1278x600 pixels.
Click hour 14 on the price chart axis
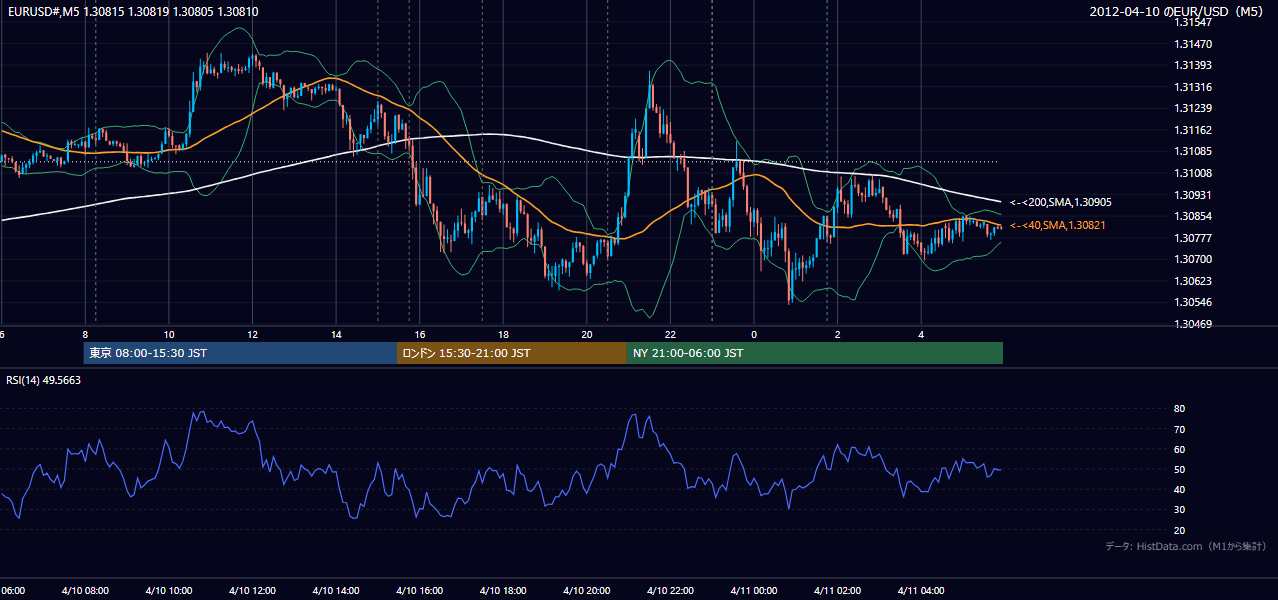pyautogui.click(x=335, y=335)
